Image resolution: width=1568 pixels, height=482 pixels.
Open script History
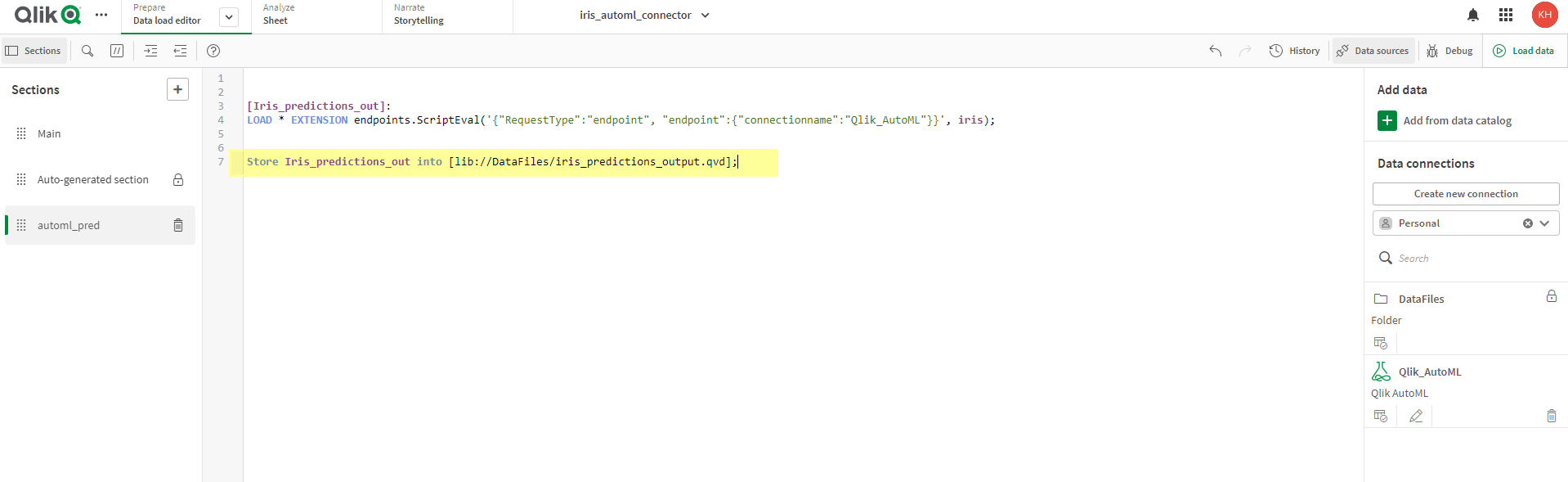coord(1295,51)
